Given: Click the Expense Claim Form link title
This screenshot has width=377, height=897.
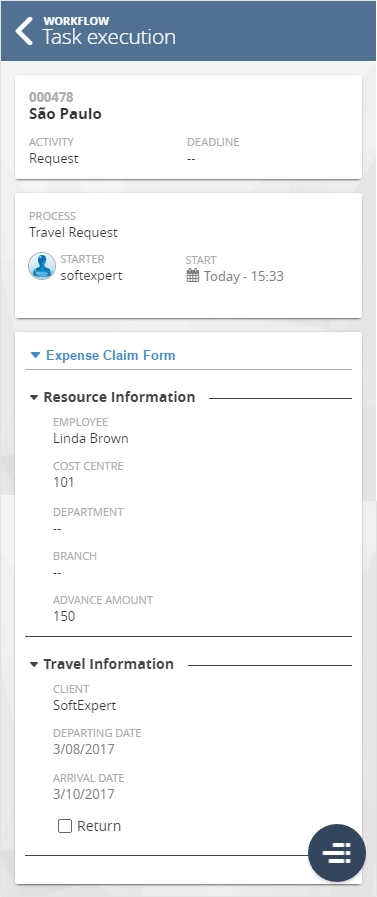Looking at the screenshot, I should (x=110, y=355).
